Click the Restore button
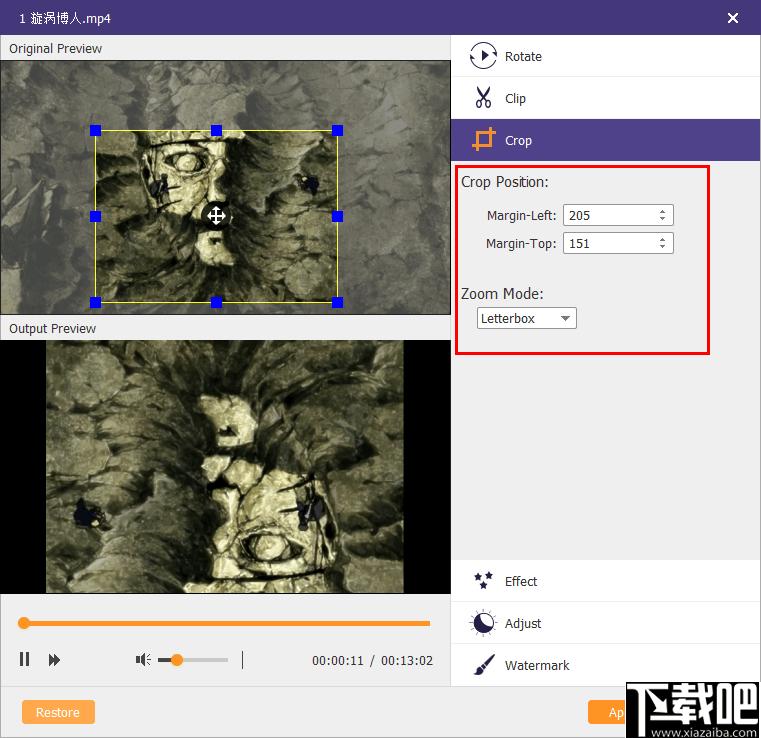This screenshot has width=761, height=738. coord(58,712)
